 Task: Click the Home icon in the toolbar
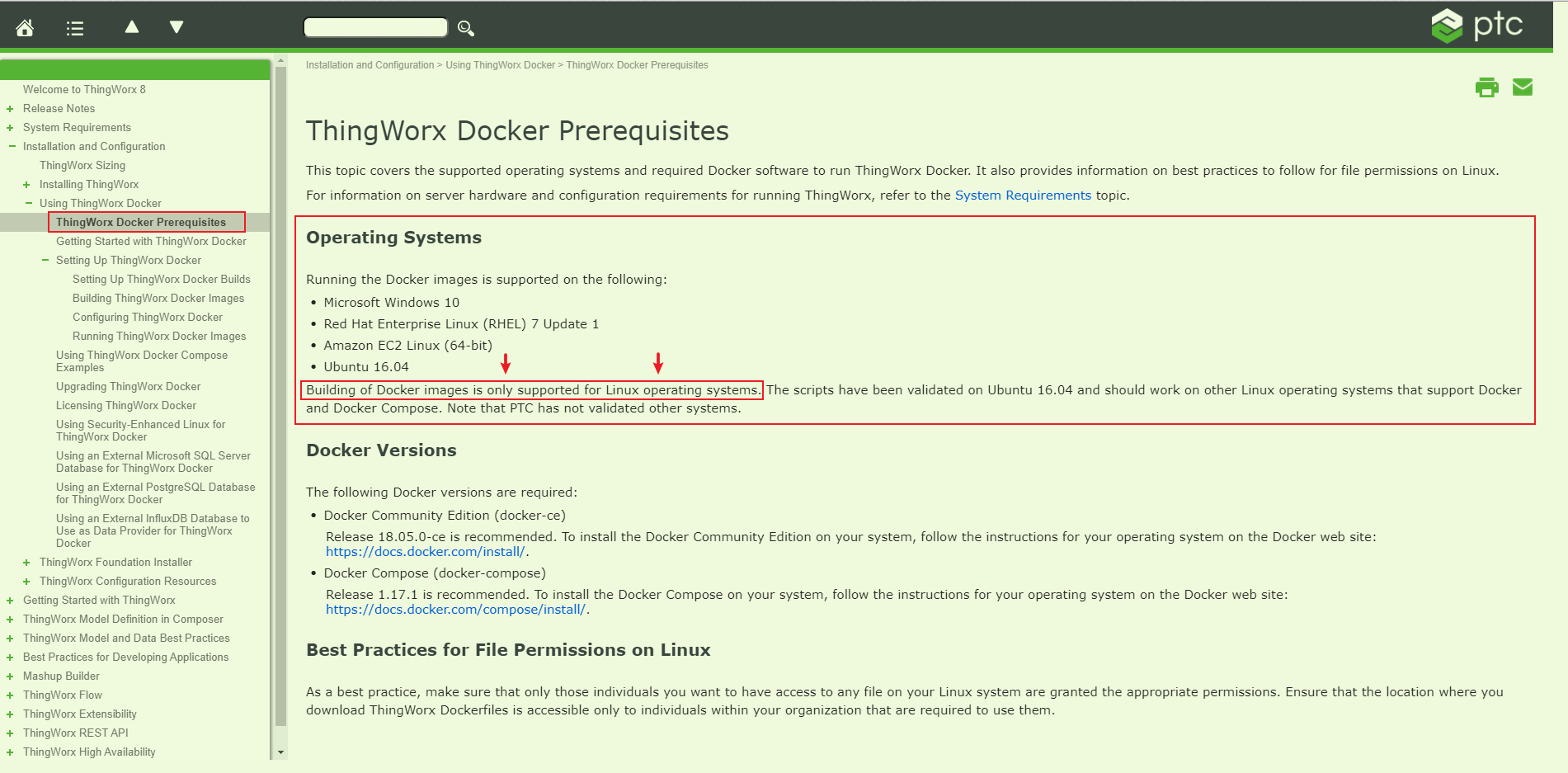click(24, 26)
